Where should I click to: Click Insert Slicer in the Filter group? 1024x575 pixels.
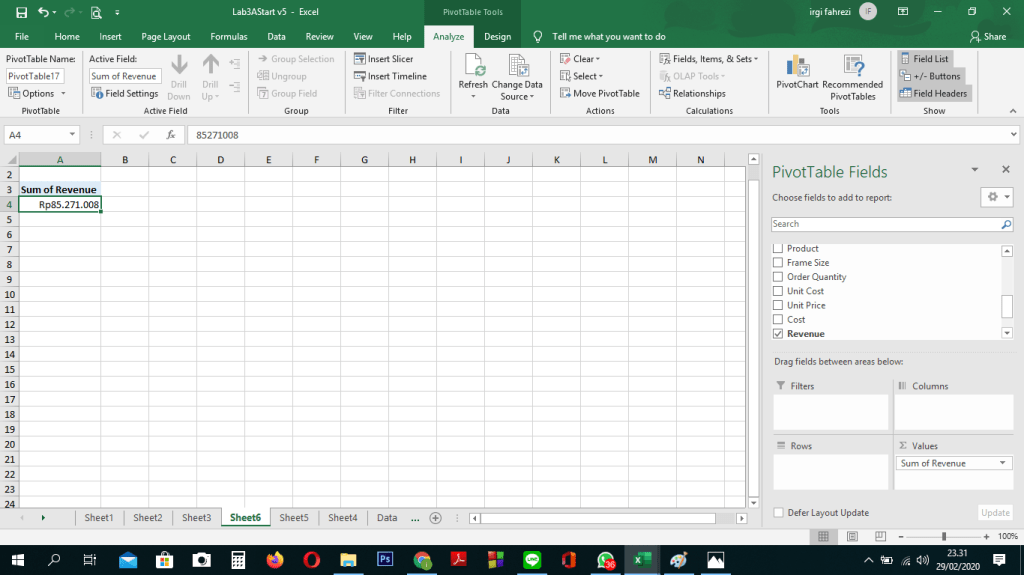[x=384, y=59]
